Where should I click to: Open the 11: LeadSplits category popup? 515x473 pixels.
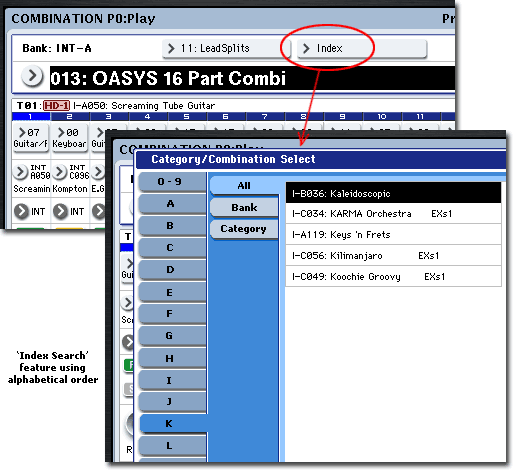coord(226,49)
